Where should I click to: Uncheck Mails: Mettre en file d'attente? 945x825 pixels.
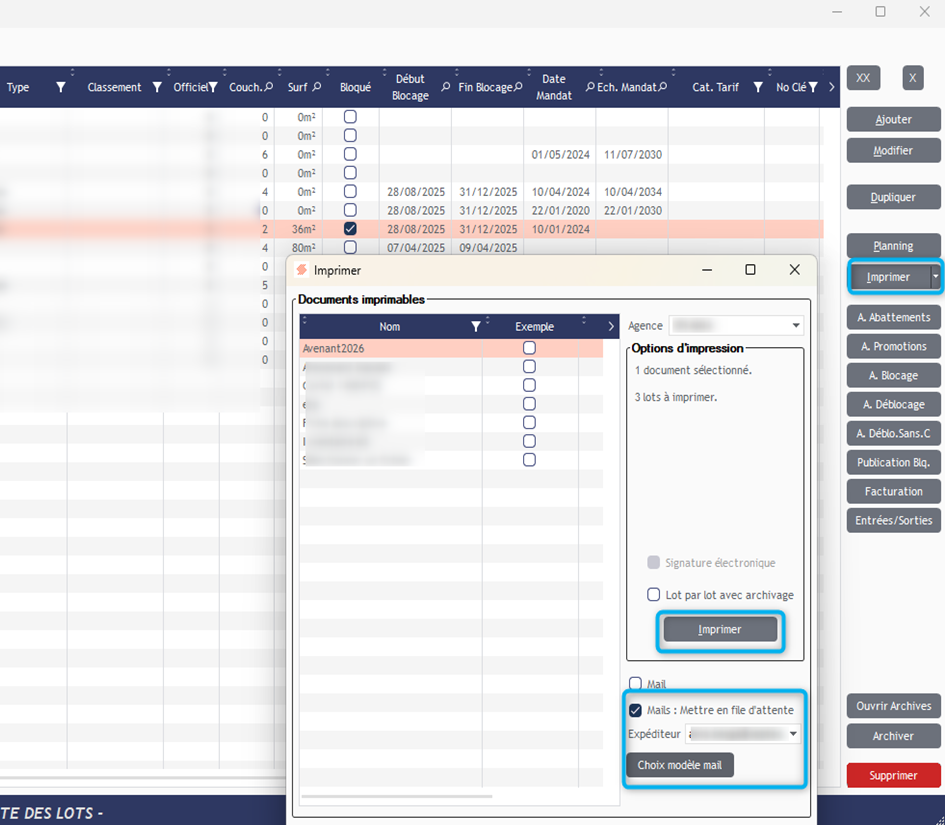pos(635,710)
